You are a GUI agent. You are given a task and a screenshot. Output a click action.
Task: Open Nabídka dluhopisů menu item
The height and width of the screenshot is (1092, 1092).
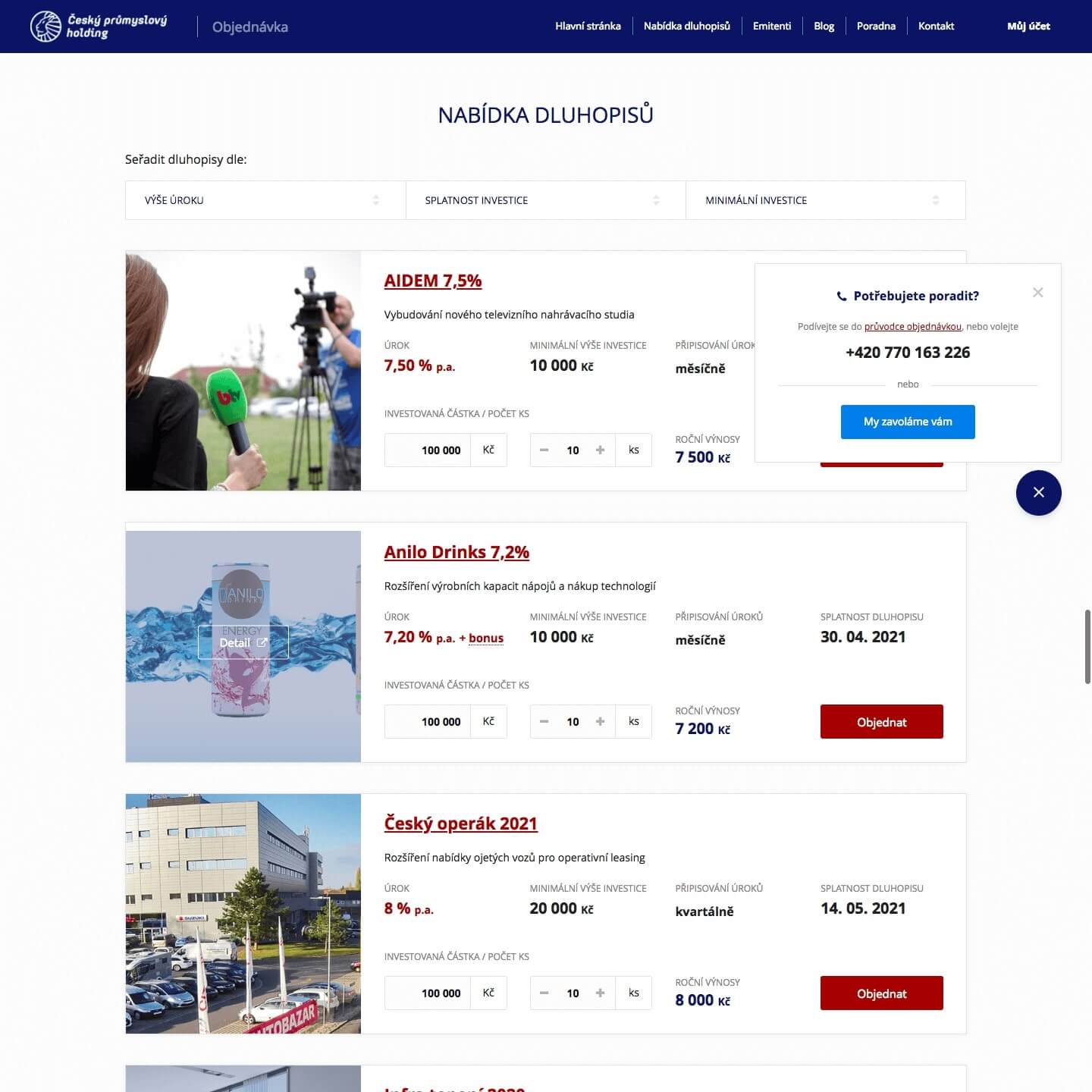[x=687, y=26]
